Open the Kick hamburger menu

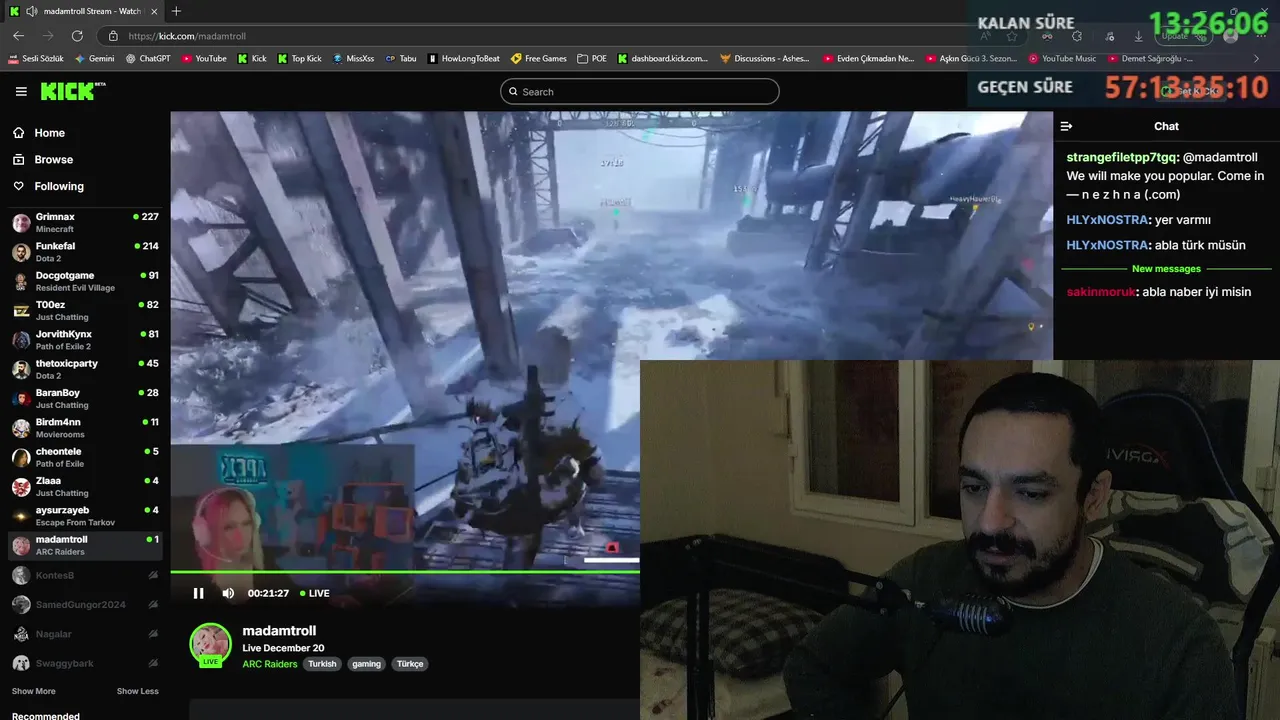[x=21, y=91]
